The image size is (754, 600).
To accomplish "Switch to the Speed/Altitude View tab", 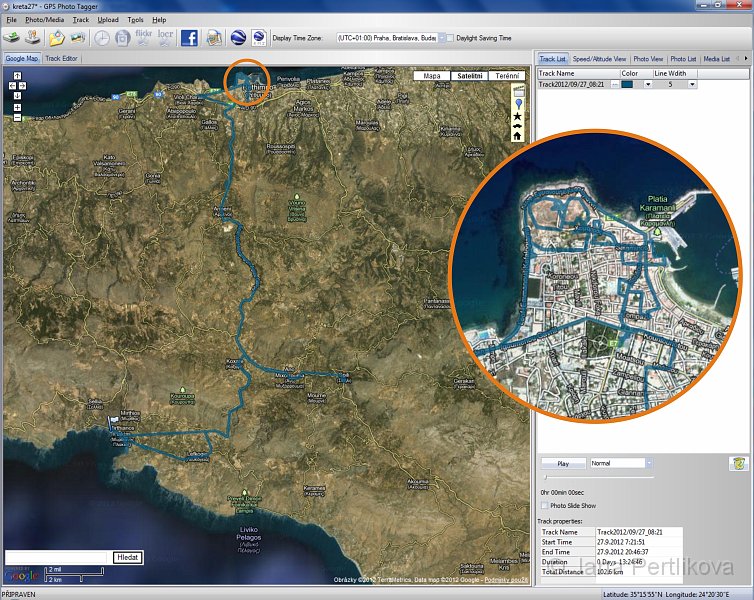I will [599, 59].
